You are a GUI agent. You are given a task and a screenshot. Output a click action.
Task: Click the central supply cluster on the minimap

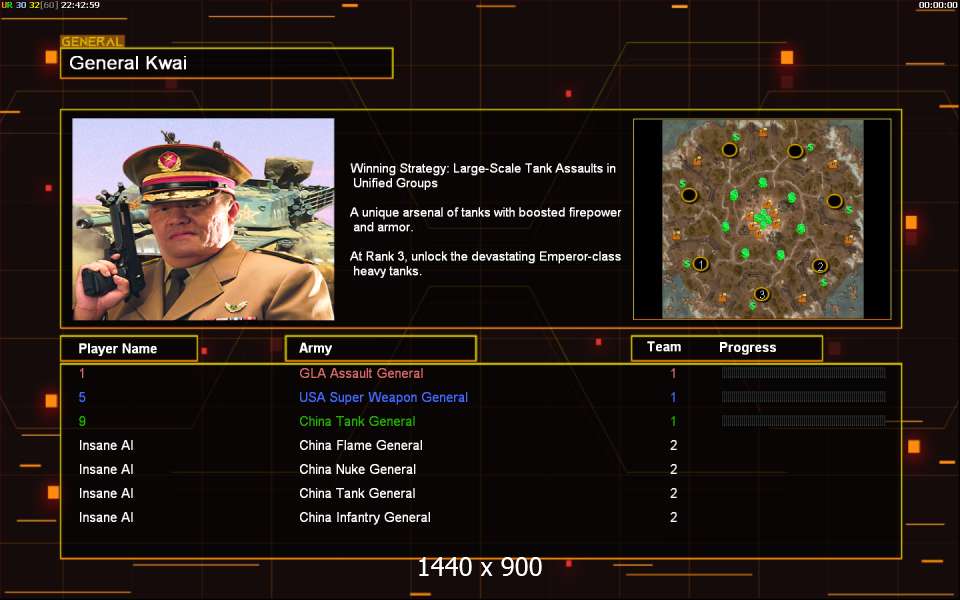(763, 218)
